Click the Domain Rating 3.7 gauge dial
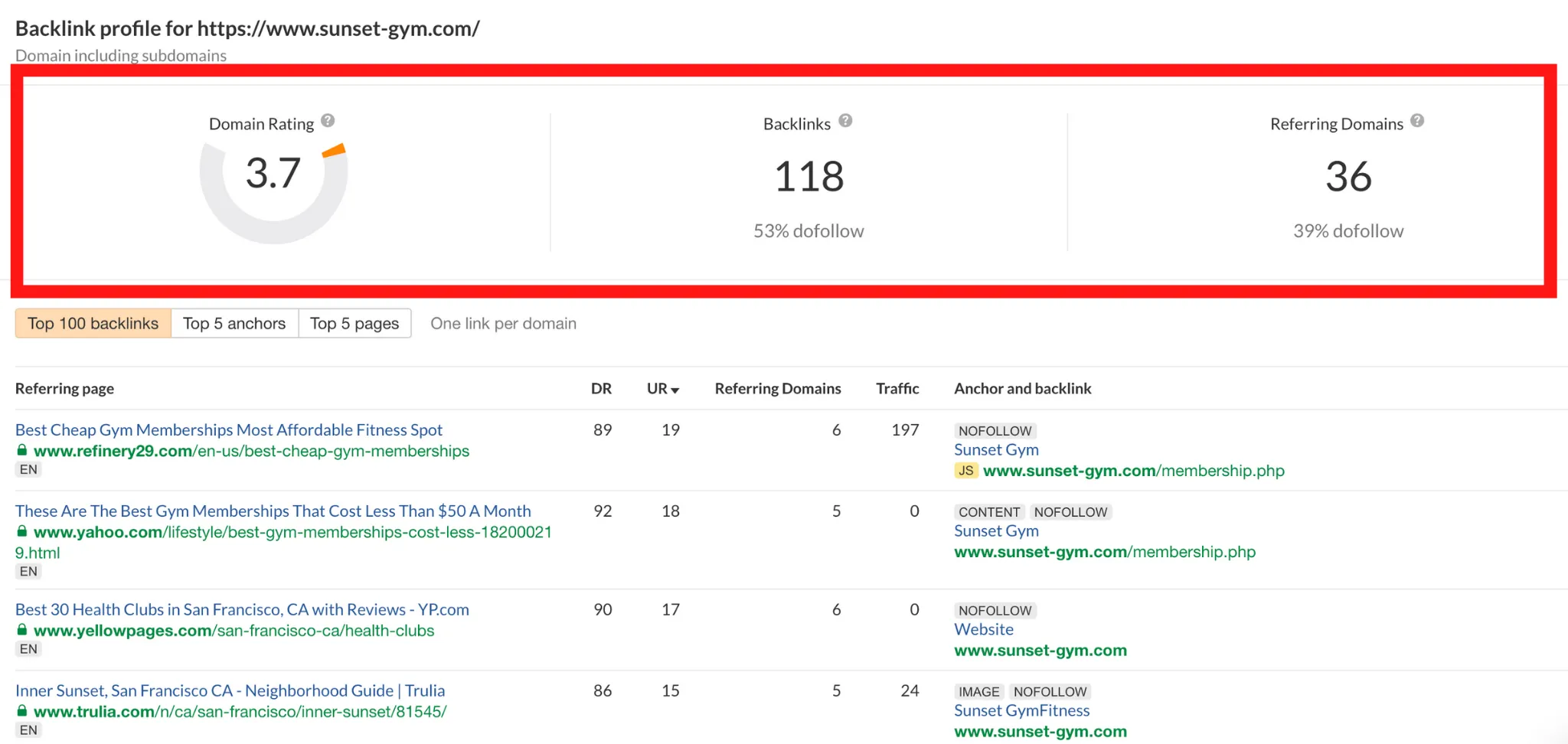 point(273,174)
